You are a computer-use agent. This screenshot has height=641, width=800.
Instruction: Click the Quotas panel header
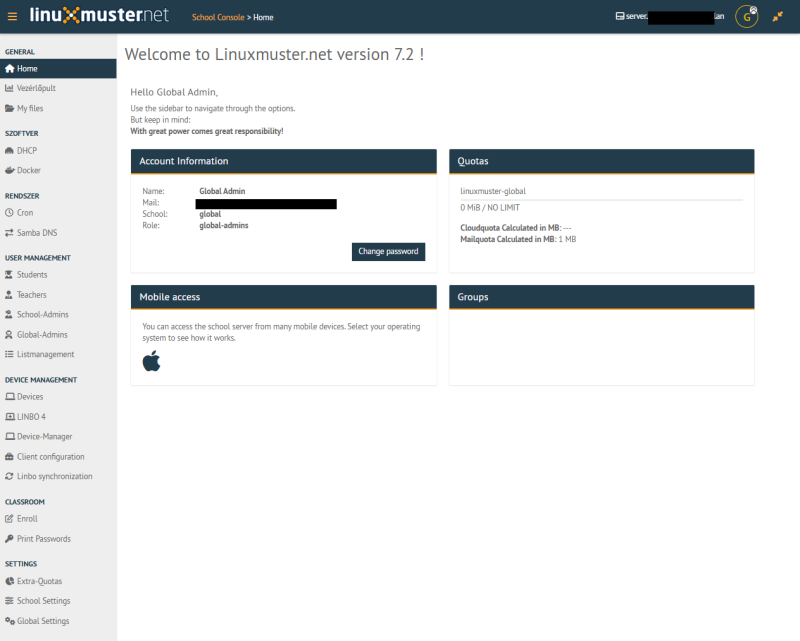[x=602, y=161]
